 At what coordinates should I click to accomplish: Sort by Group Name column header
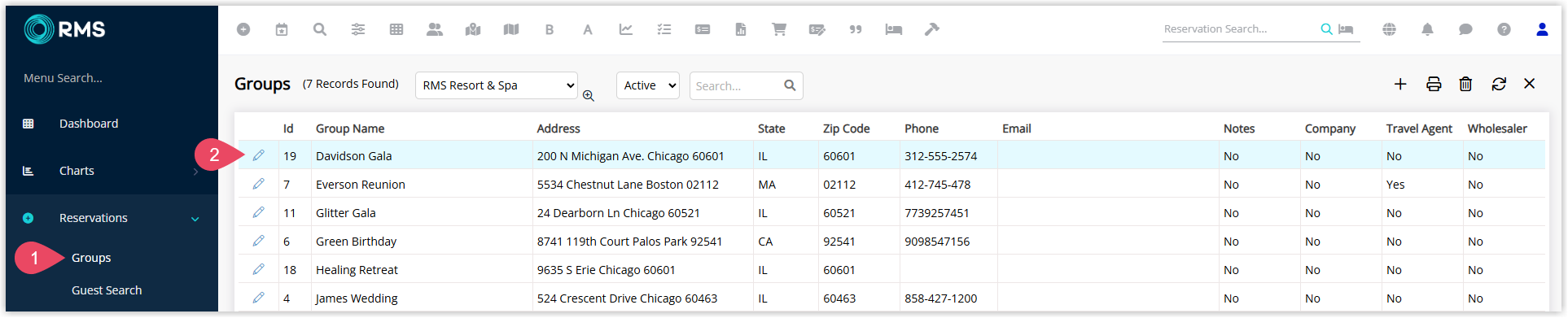coord(350,129)
